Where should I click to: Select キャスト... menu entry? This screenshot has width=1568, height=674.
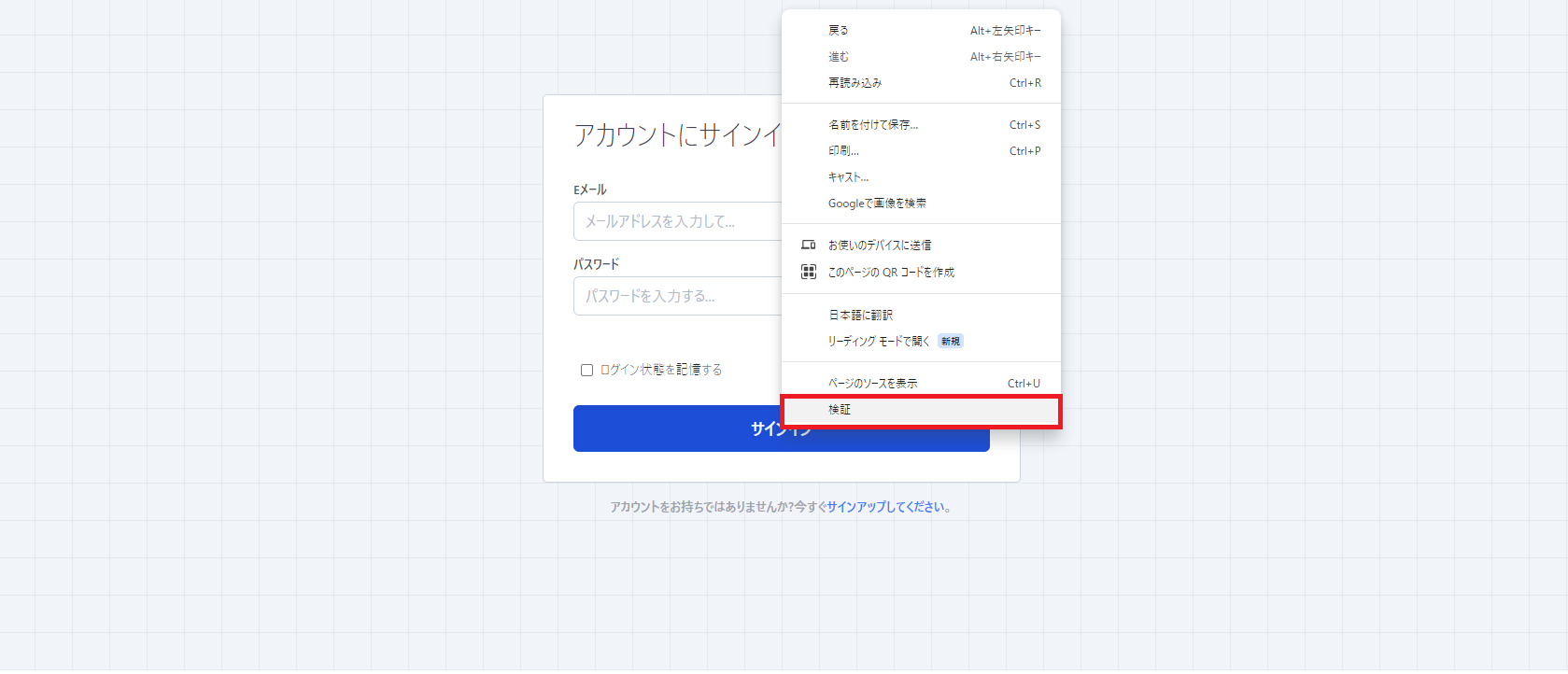(921, 177)
